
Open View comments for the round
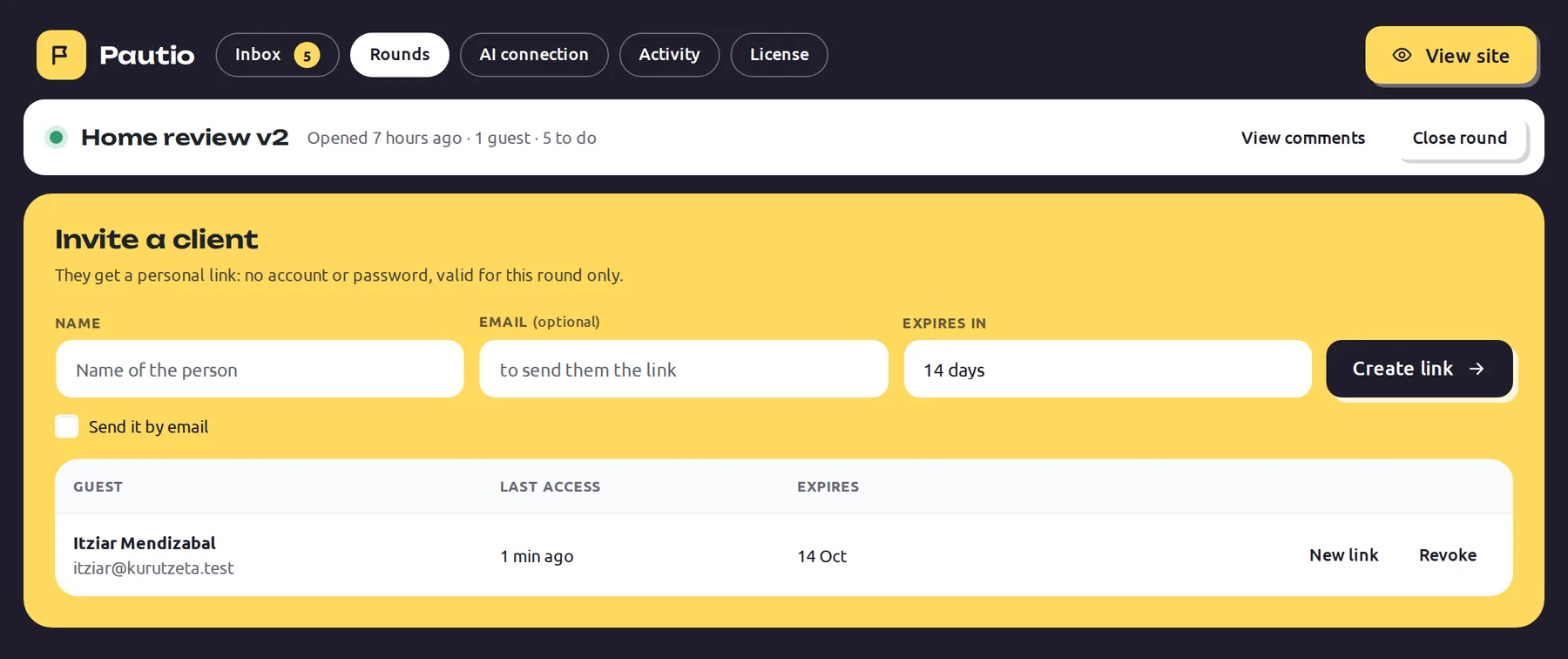(1303, 138)
